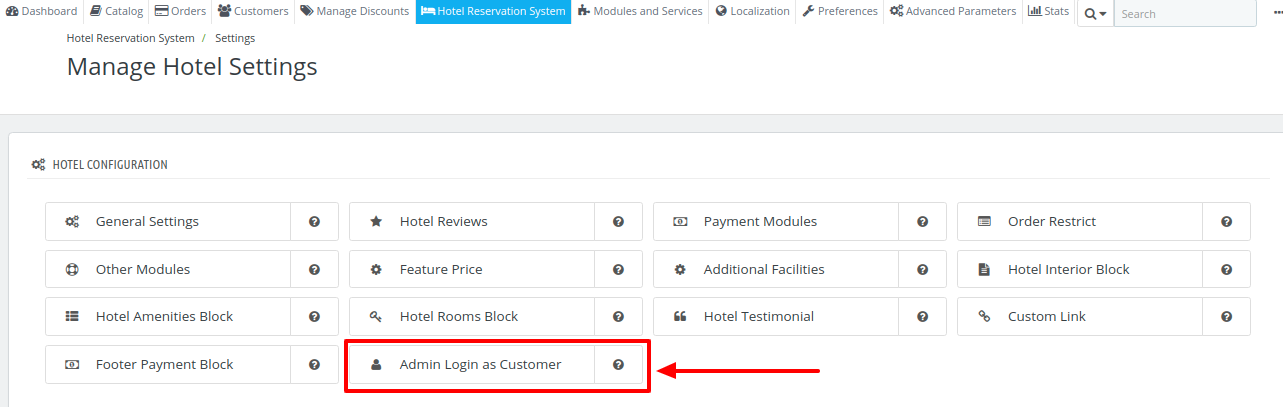This screenshot has height=407, width=1283.
Task: Open the Dashboard menu
Action: 42,12
